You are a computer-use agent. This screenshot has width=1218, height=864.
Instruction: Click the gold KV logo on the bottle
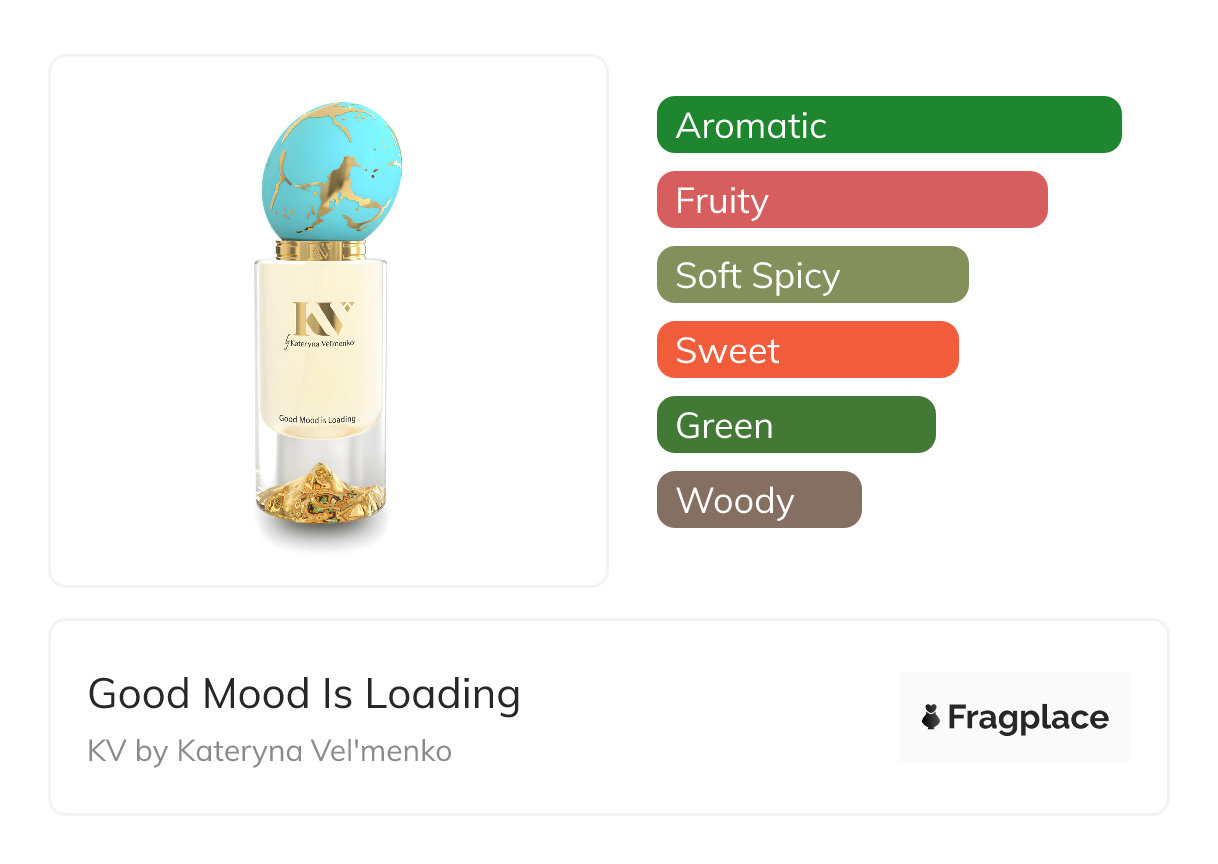point(322,318)
